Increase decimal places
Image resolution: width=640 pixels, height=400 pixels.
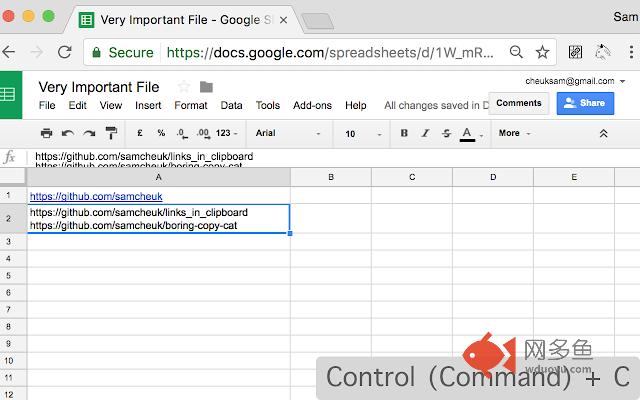click(203, 133)
